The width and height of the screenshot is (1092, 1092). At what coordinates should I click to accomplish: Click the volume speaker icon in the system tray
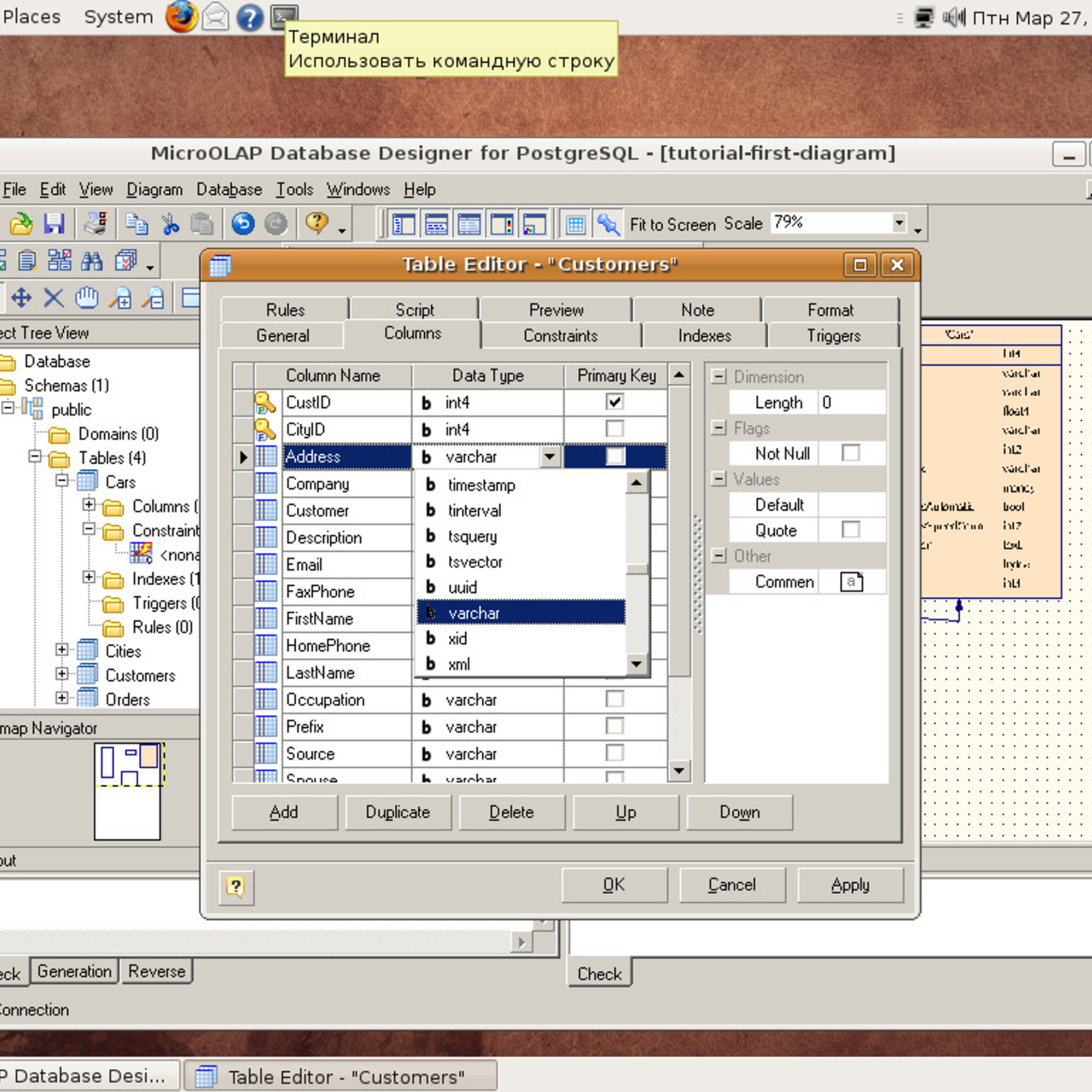[x=953, y=16]
